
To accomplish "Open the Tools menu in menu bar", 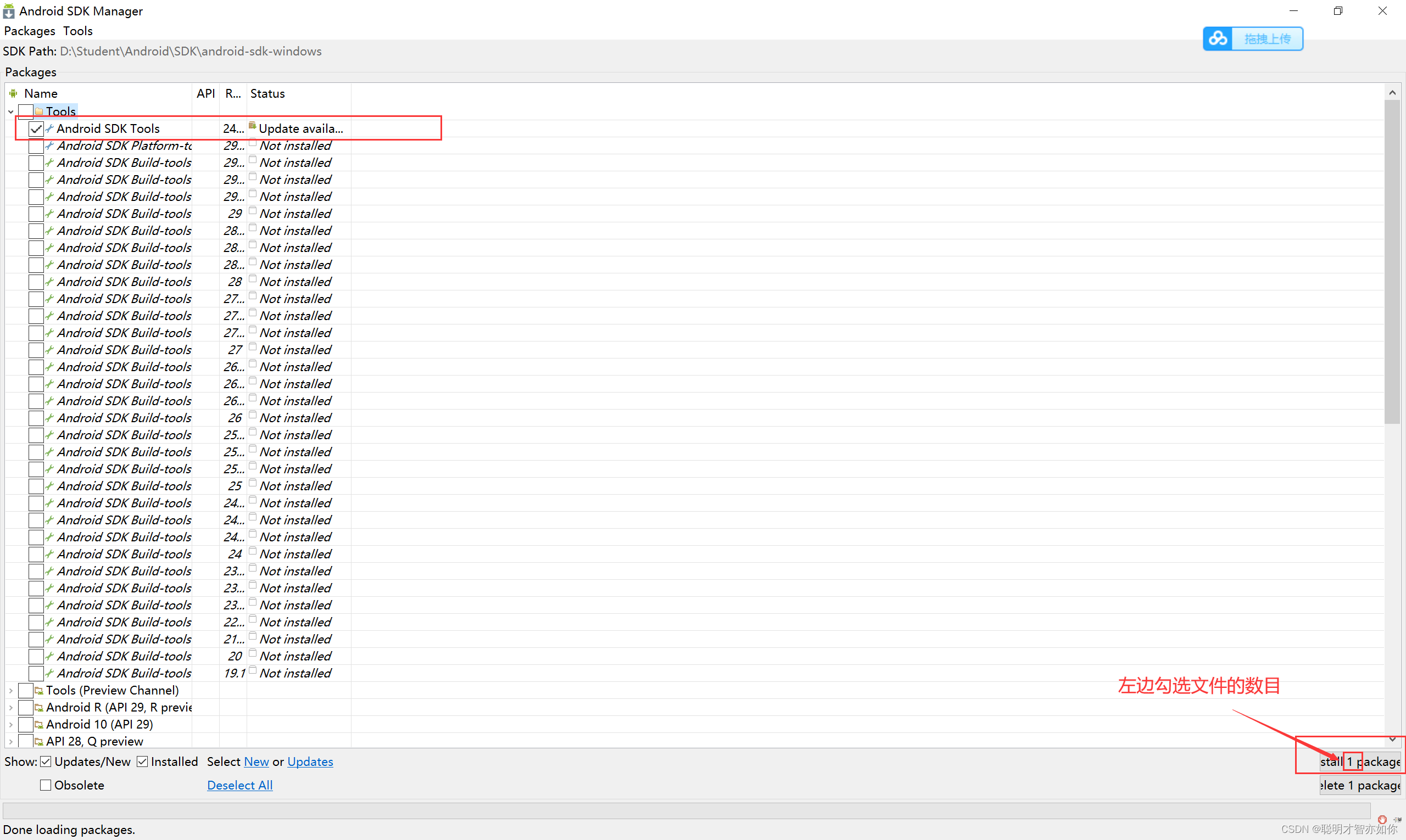I will [77, 31].
